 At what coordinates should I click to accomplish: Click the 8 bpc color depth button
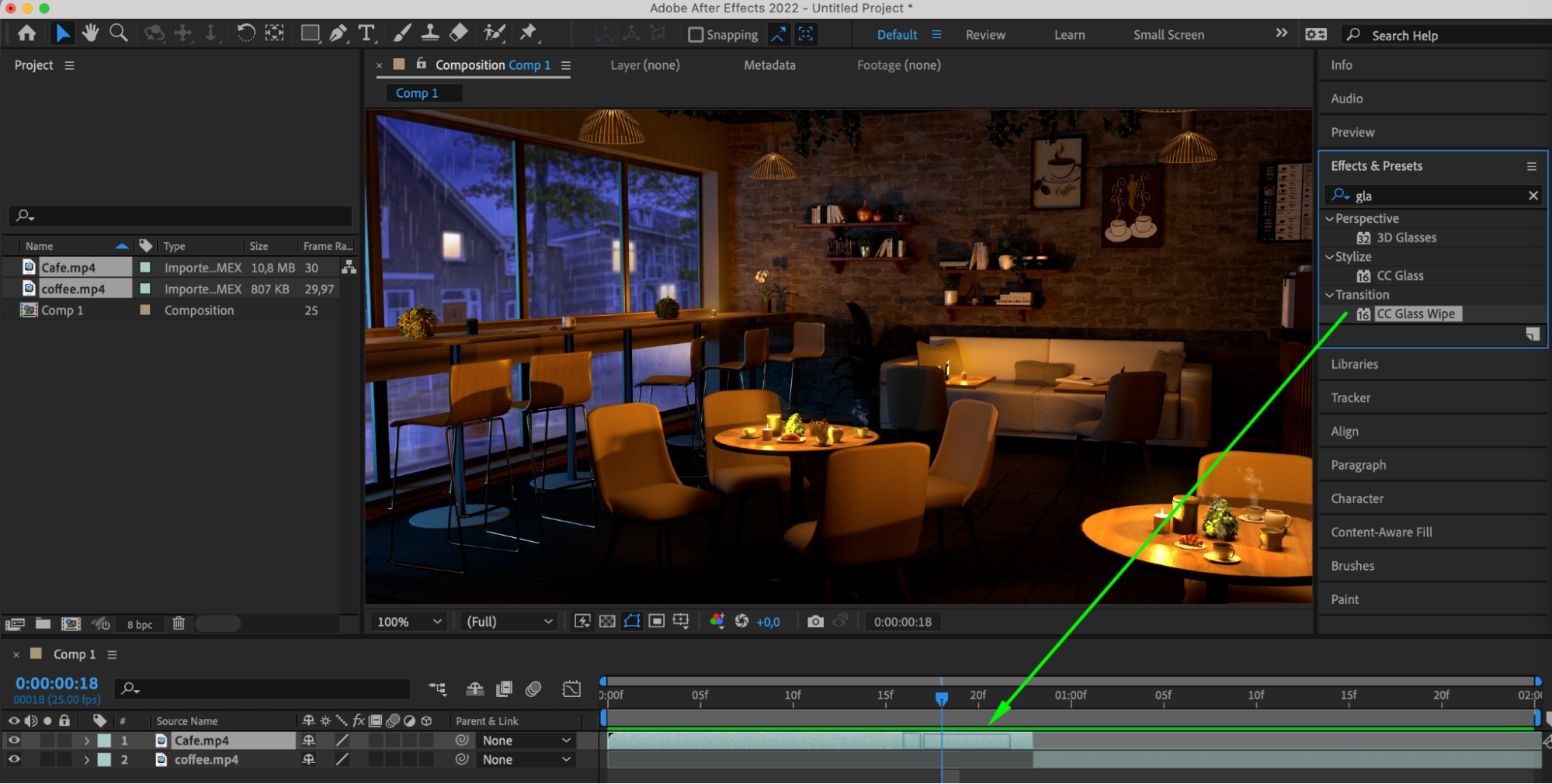[140, 625]
